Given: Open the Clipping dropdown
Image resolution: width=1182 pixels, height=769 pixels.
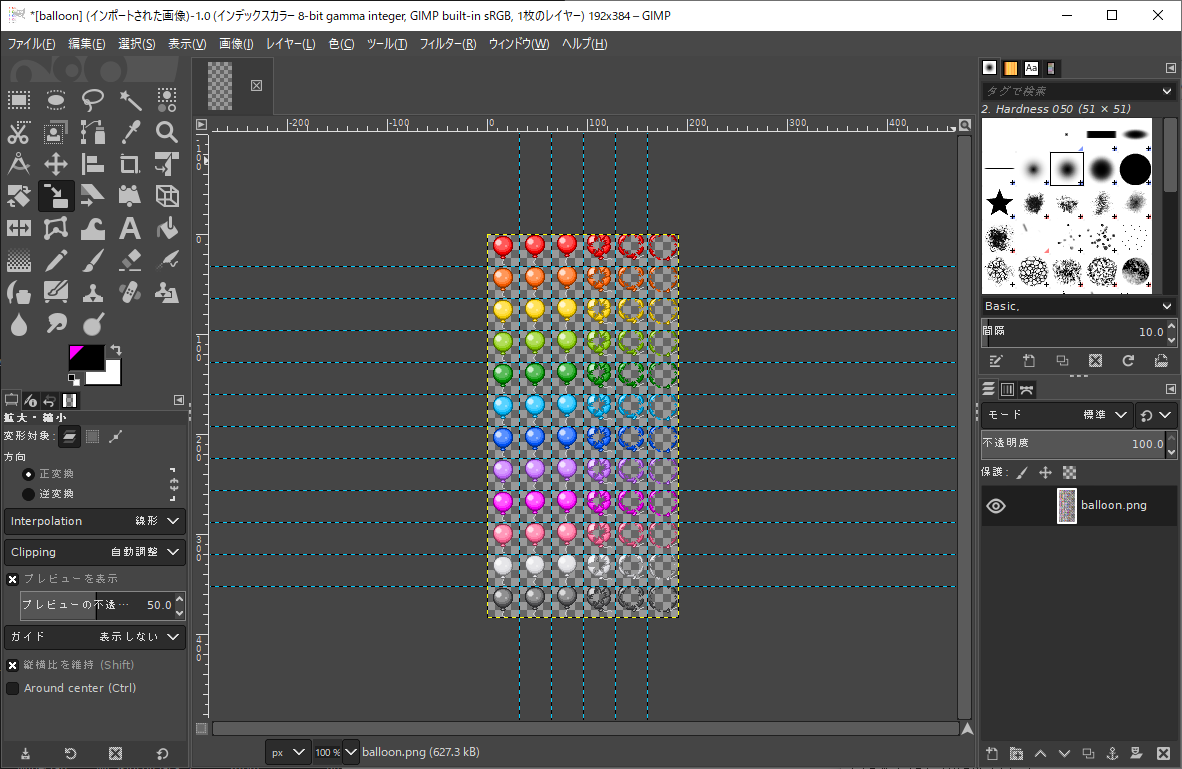Looking at the screenshot, I should pyautogui.click(x=95, y=552).
